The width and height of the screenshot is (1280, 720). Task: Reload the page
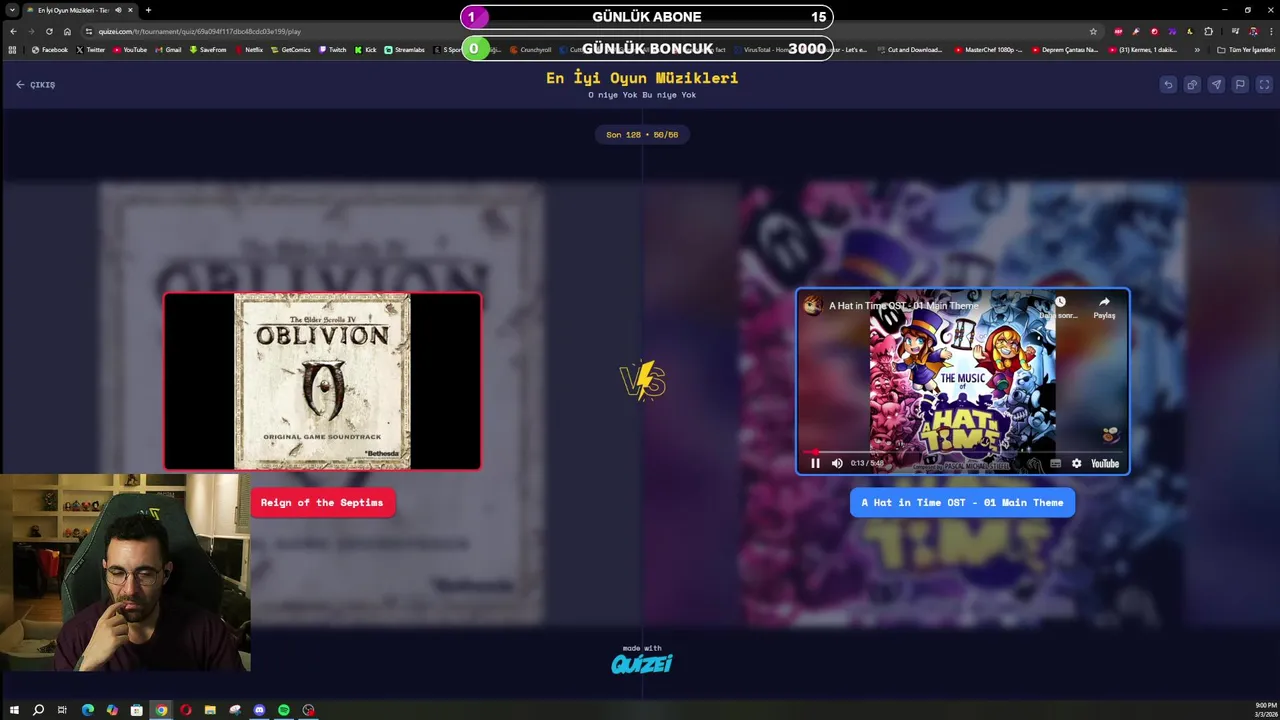click(x=49, y=31)
